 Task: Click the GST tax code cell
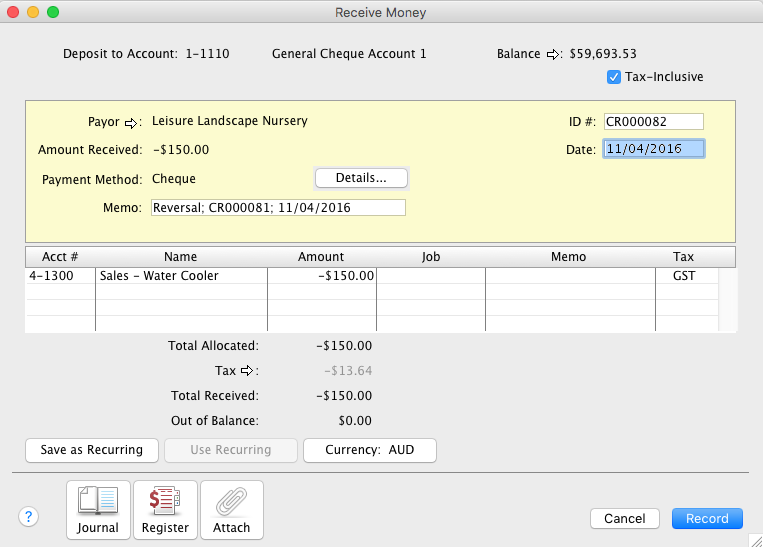[x=683, y=276]
